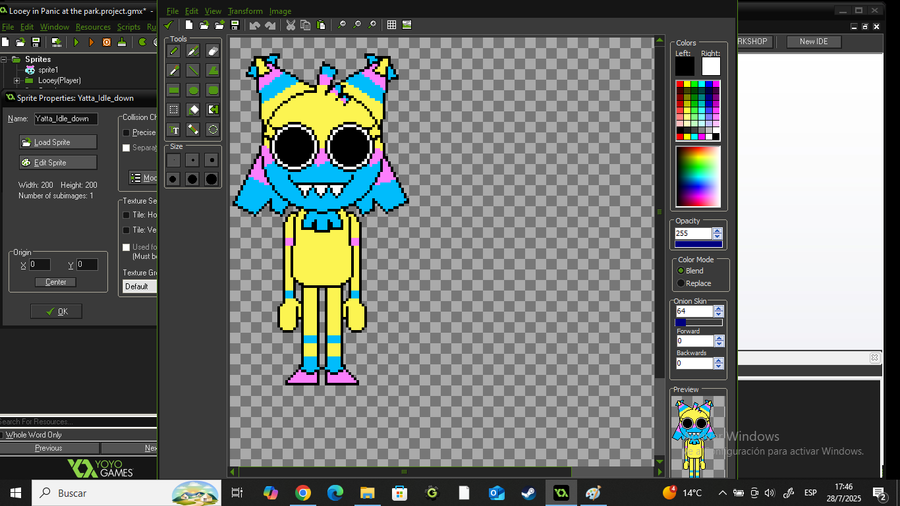
Task: Select the circular selection tool
Action: coord(212,130)
